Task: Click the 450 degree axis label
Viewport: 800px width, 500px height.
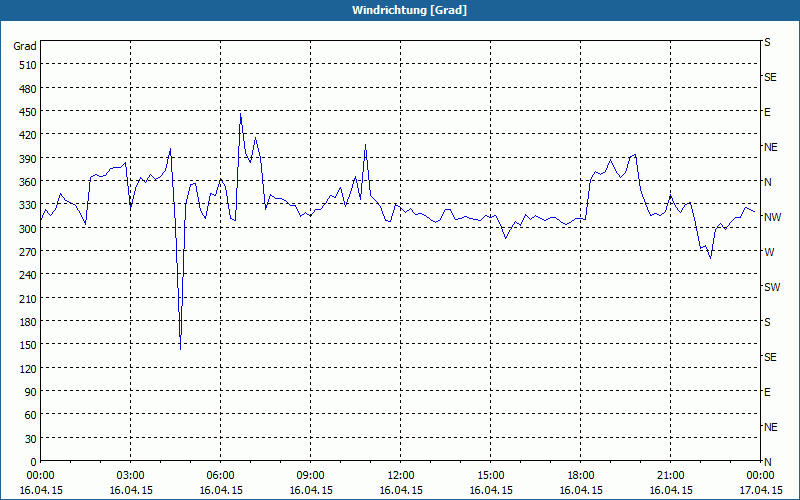Action: click(29, 111)
